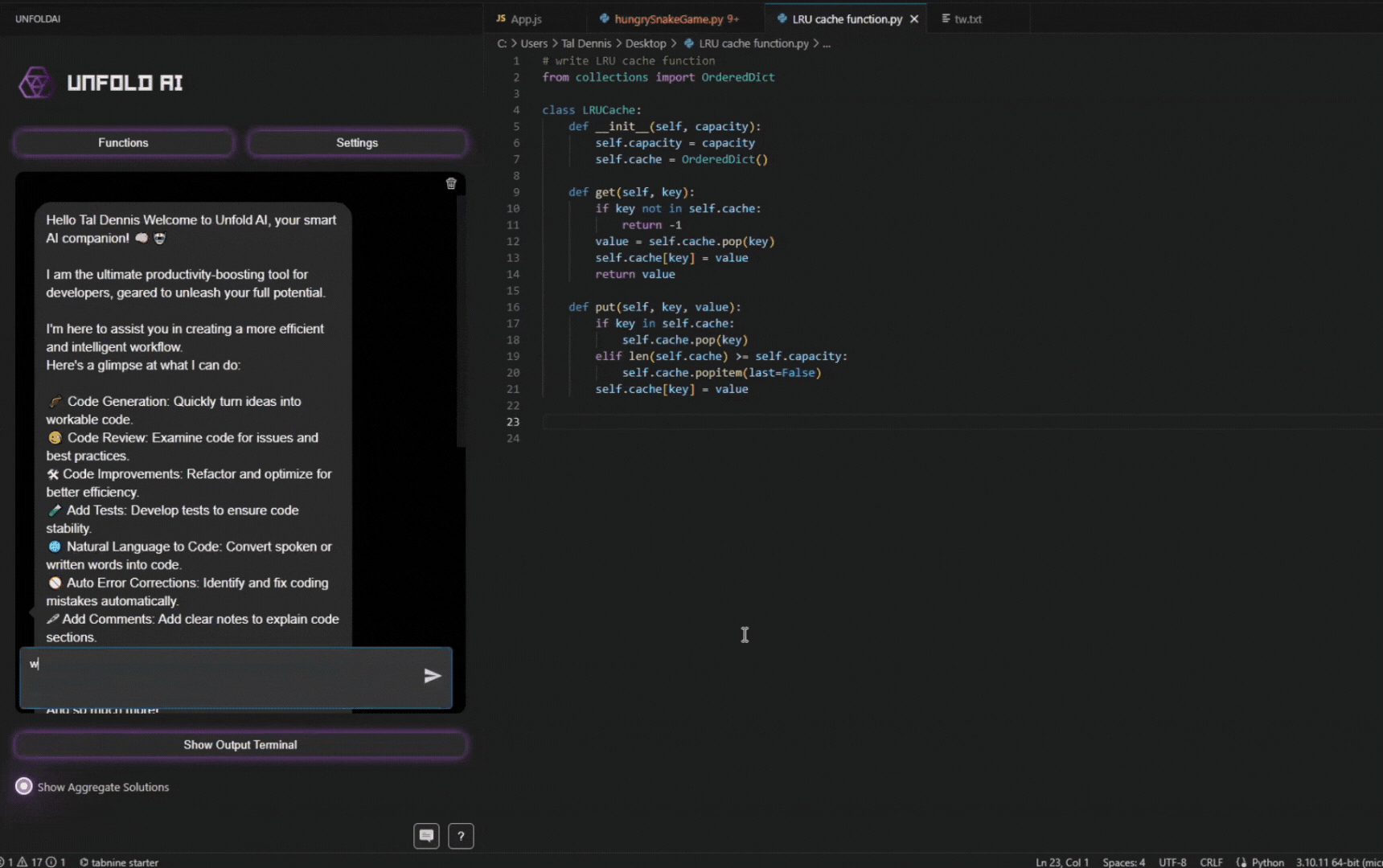Open the breadcrumb ellipsis symbol list
The height and width of the screenshot is (868, 1383).
[827, 43]
